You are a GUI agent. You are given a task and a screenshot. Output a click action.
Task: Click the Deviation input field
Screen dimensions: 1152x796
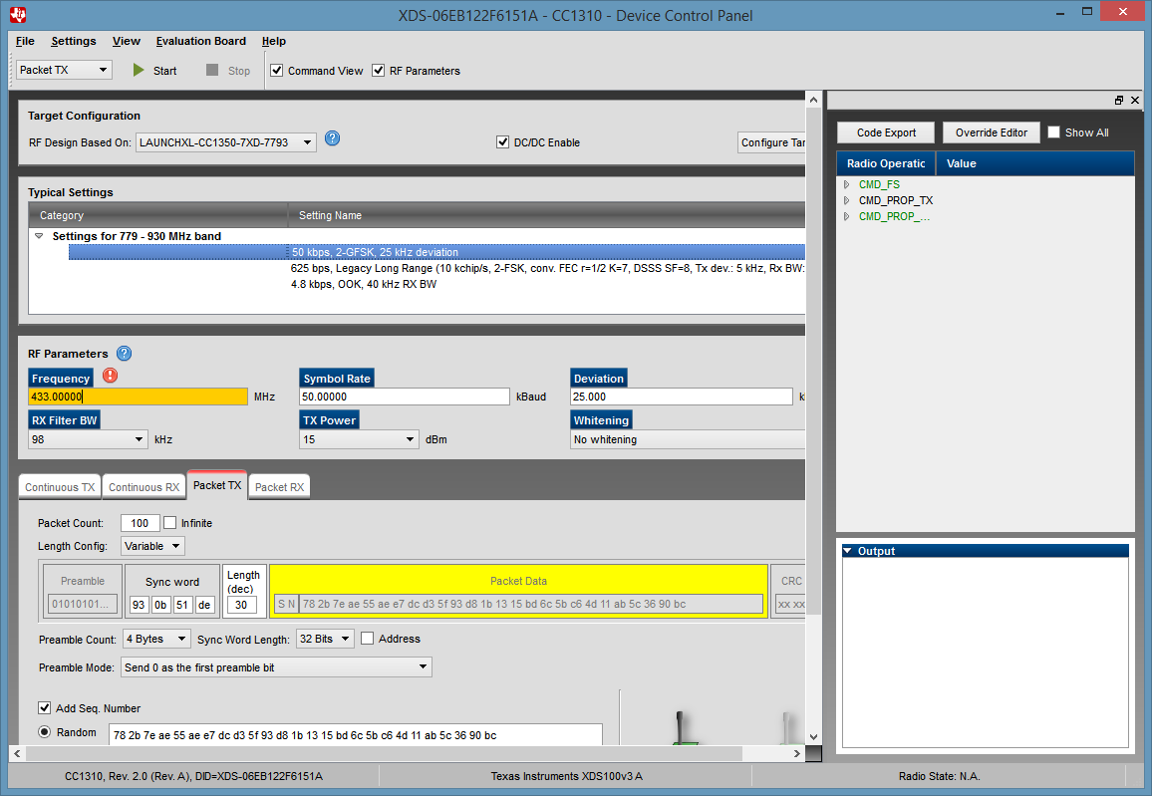[x=681, y=396]
